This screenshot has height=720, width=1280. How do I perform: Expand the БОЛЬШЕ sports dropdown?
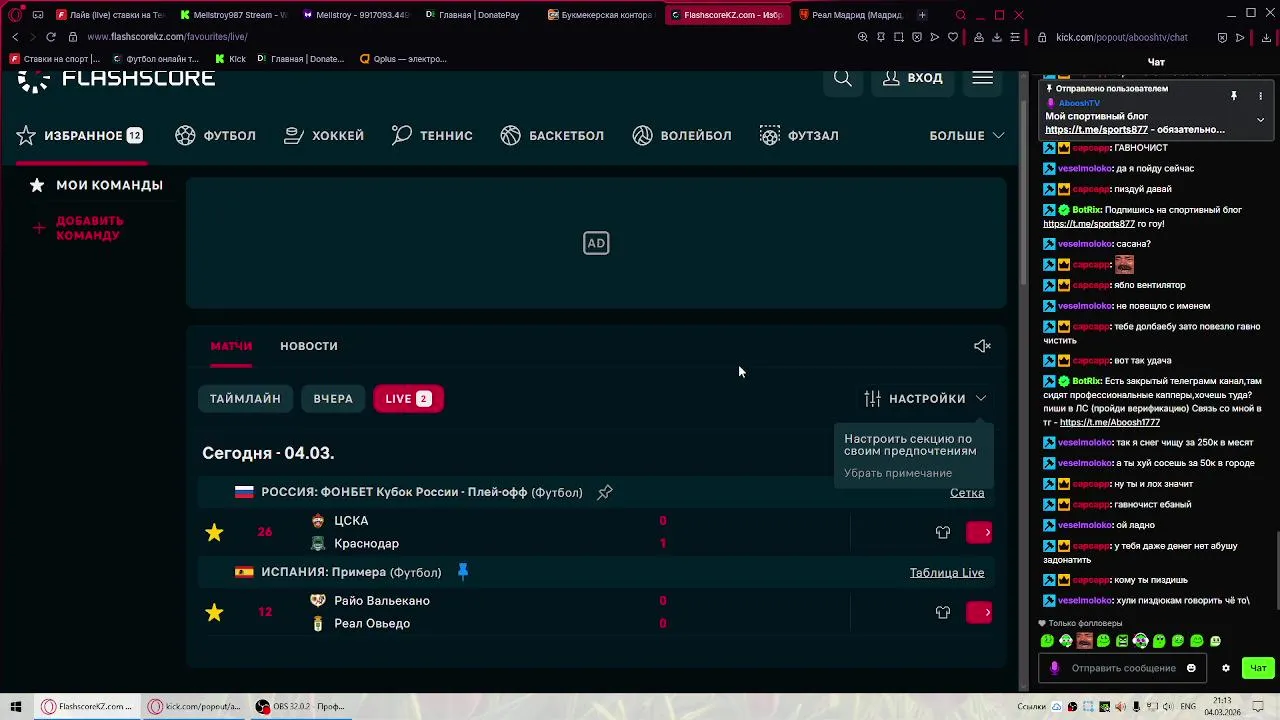click(x=966, y=136)
